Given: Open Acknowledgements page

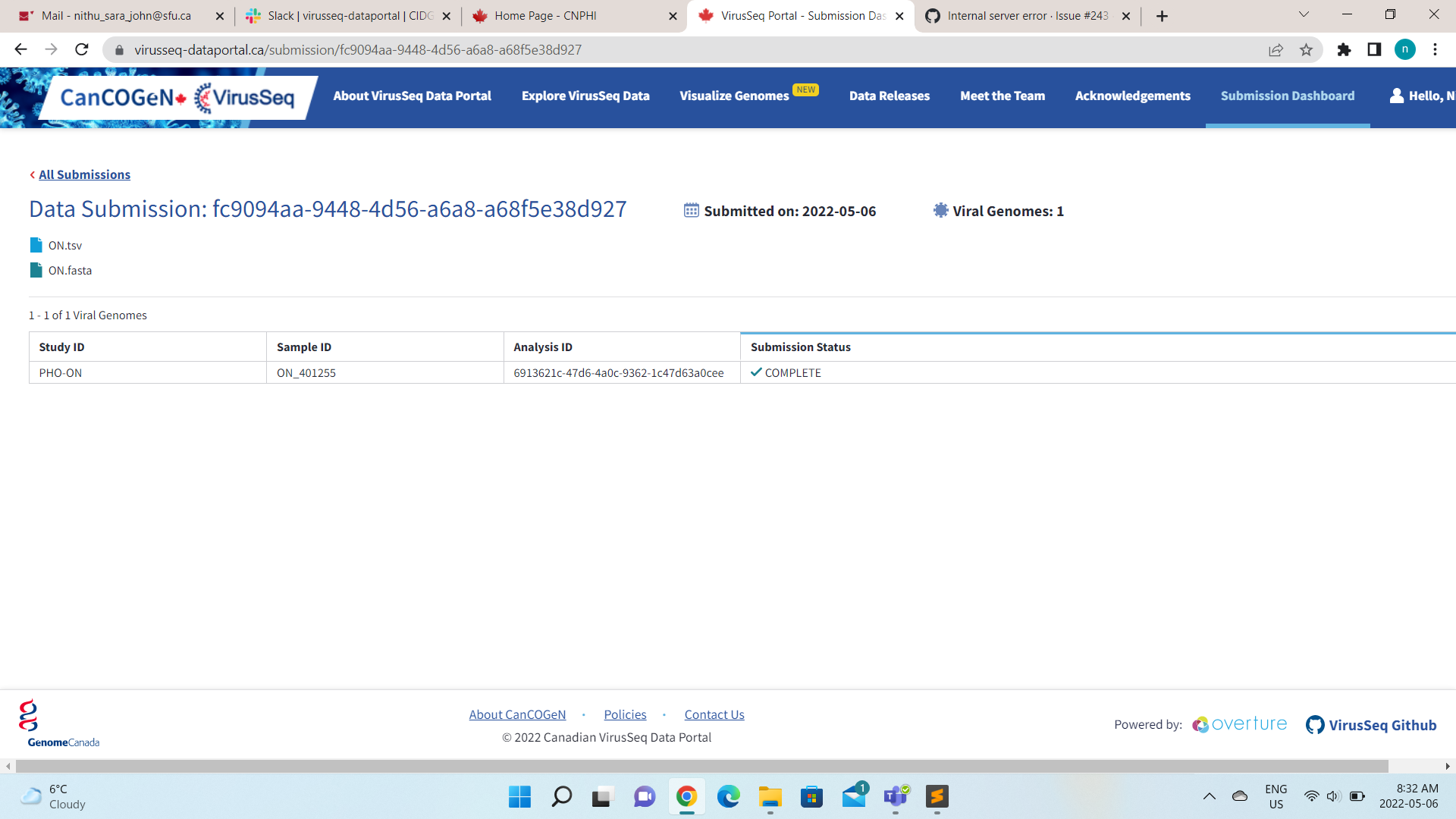Looking at the screenshot, I should pos(1132,96).
